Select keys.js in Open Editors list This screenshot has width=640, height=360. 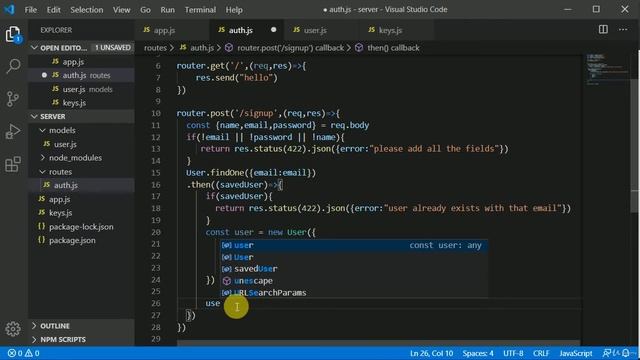tap(81, 103)
